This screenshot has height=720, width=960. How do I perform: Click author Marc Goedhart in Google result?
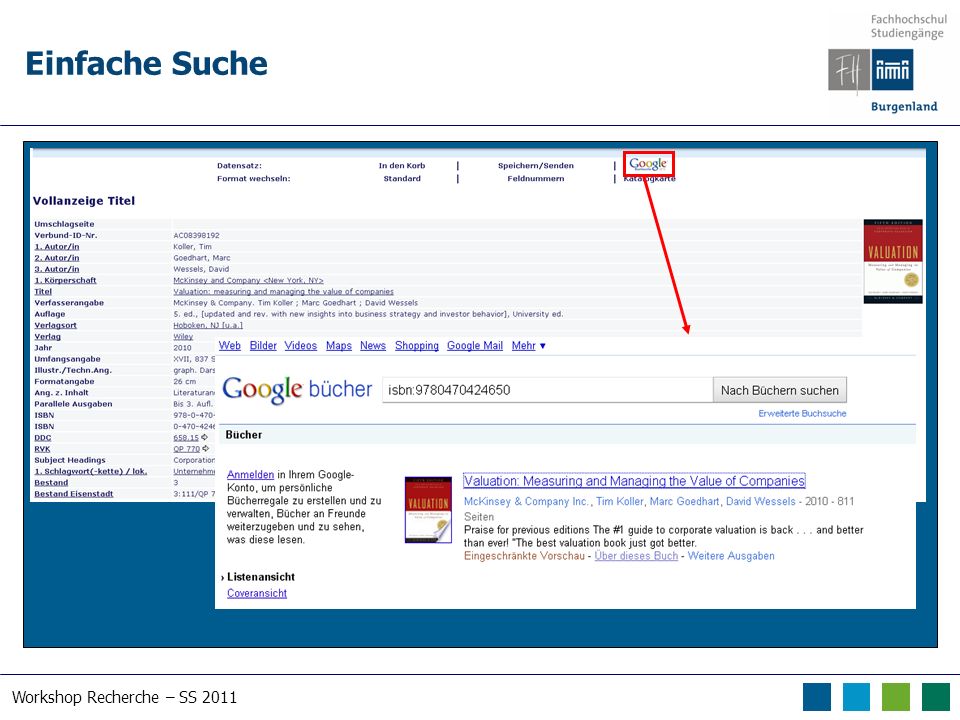(684, 501)
